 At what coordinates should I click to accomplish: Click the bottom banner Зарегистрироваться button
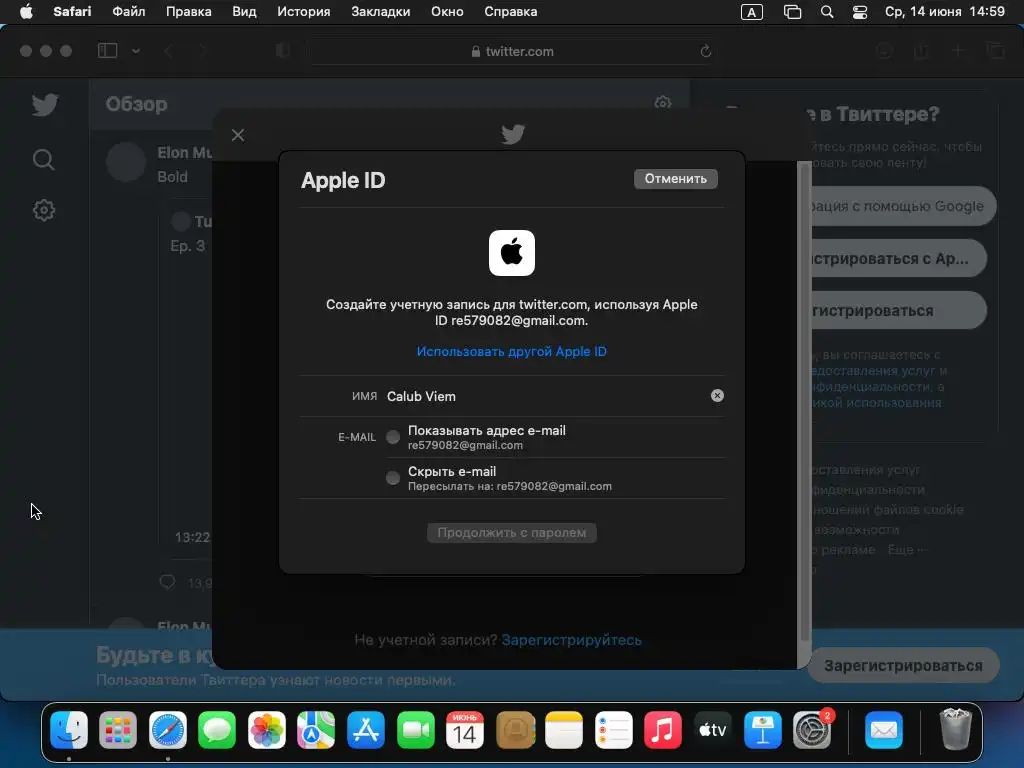coord(903,665)
